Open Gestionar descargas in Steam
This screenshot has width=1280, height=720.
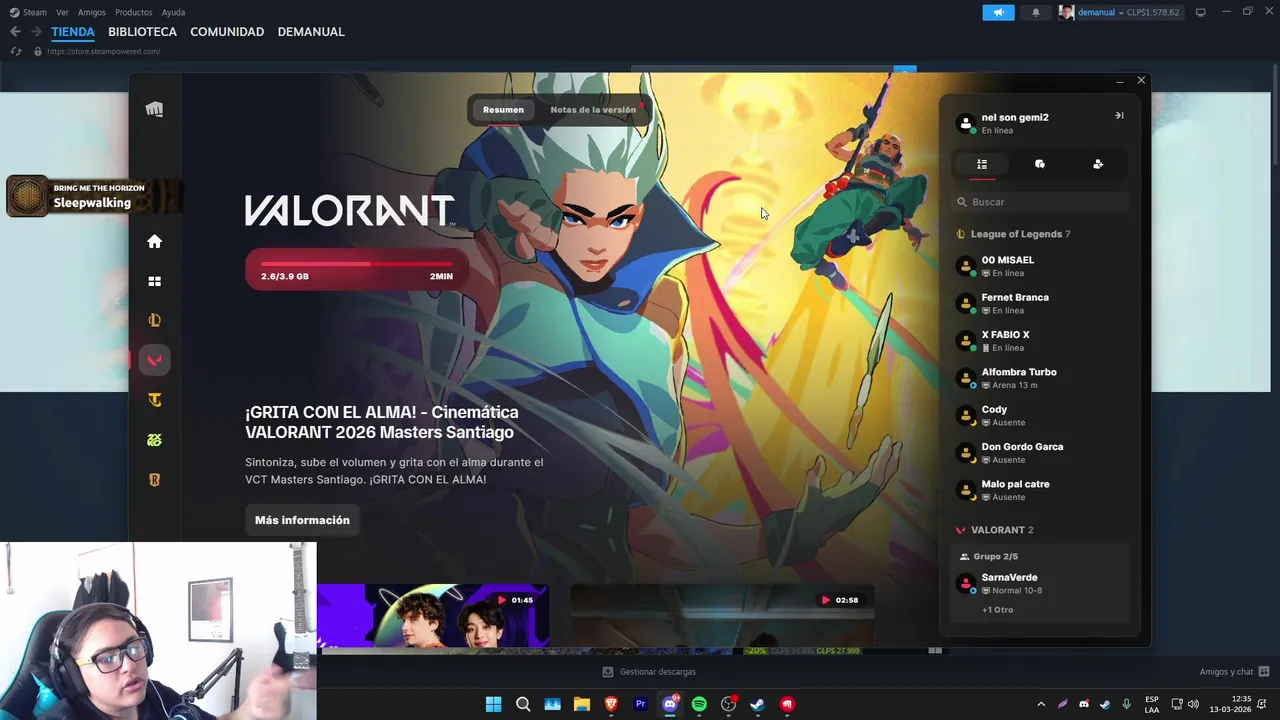(x=649, y=672)
